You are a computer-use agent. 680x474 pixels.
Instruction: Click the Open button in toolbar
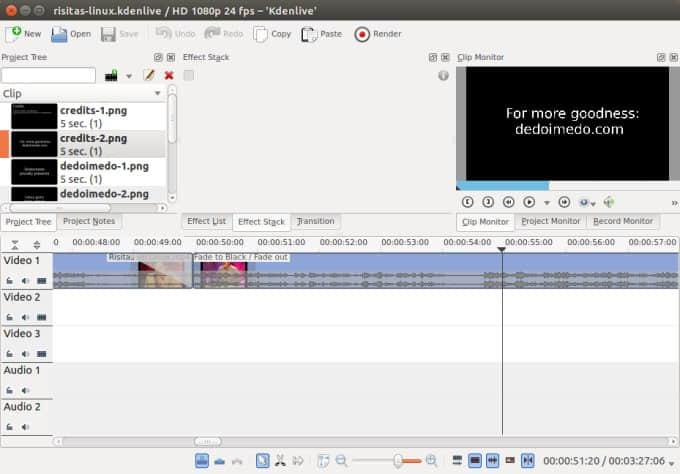point(71,34)
